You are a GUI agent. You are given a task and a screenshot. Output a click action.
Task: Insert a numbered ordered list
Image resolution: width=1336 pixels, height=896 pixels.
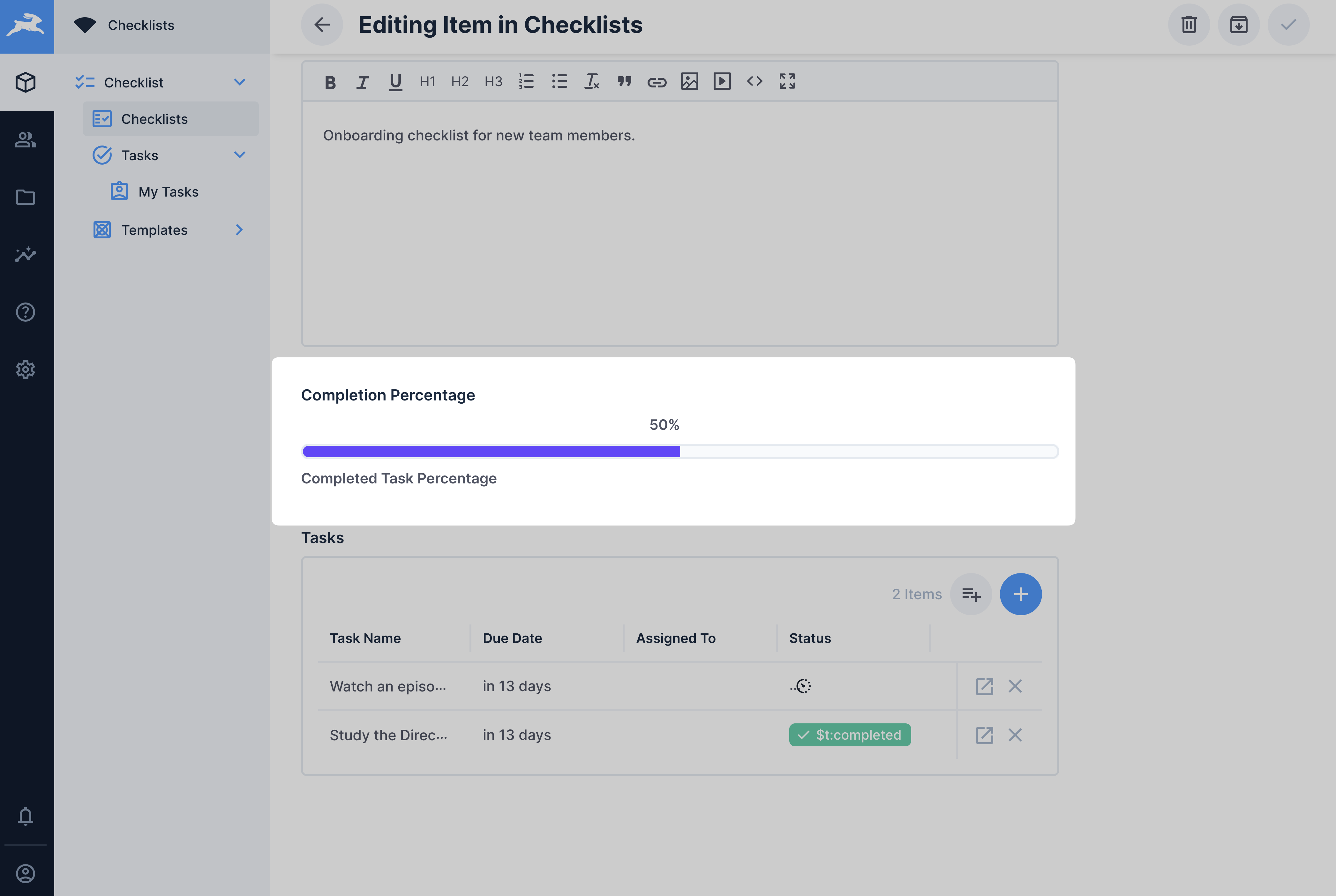tap(526, 82)
